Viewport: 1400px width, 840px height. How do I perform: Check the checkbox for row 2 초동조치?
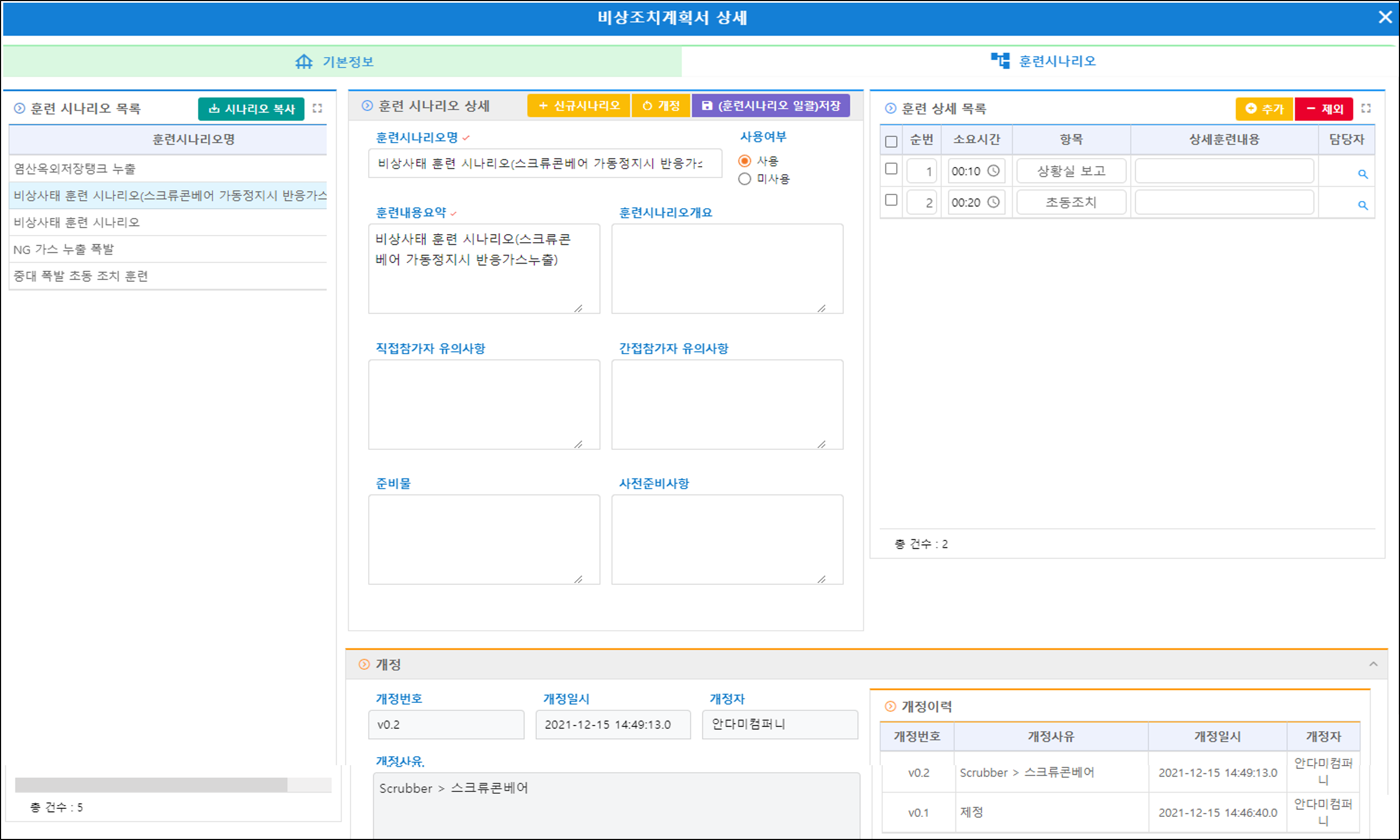tap(891, 200)
